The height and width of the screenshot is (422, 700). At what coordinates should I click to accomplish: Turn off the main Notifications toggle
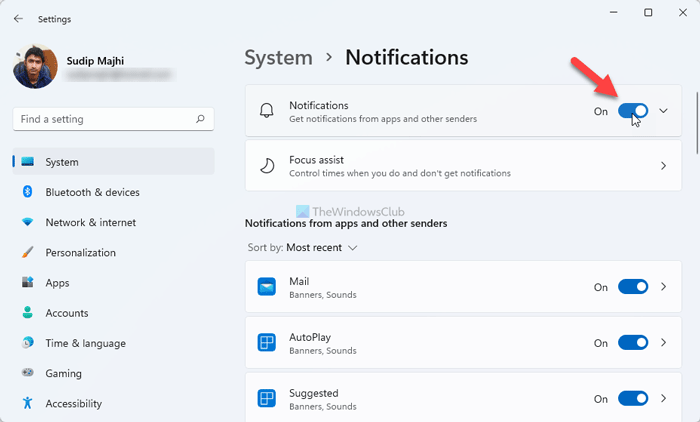[633, 111]
